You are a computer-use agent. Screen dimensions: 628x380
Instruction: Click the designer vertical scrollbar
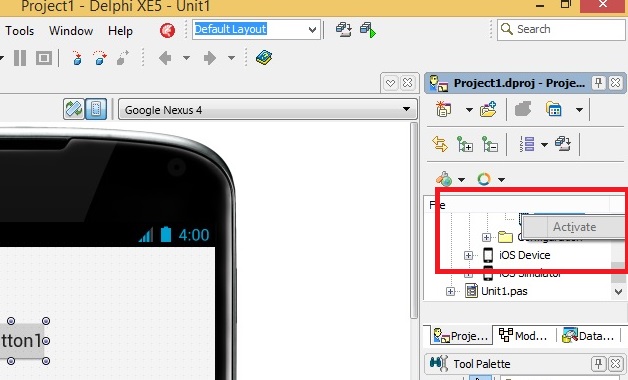point(414,220)
